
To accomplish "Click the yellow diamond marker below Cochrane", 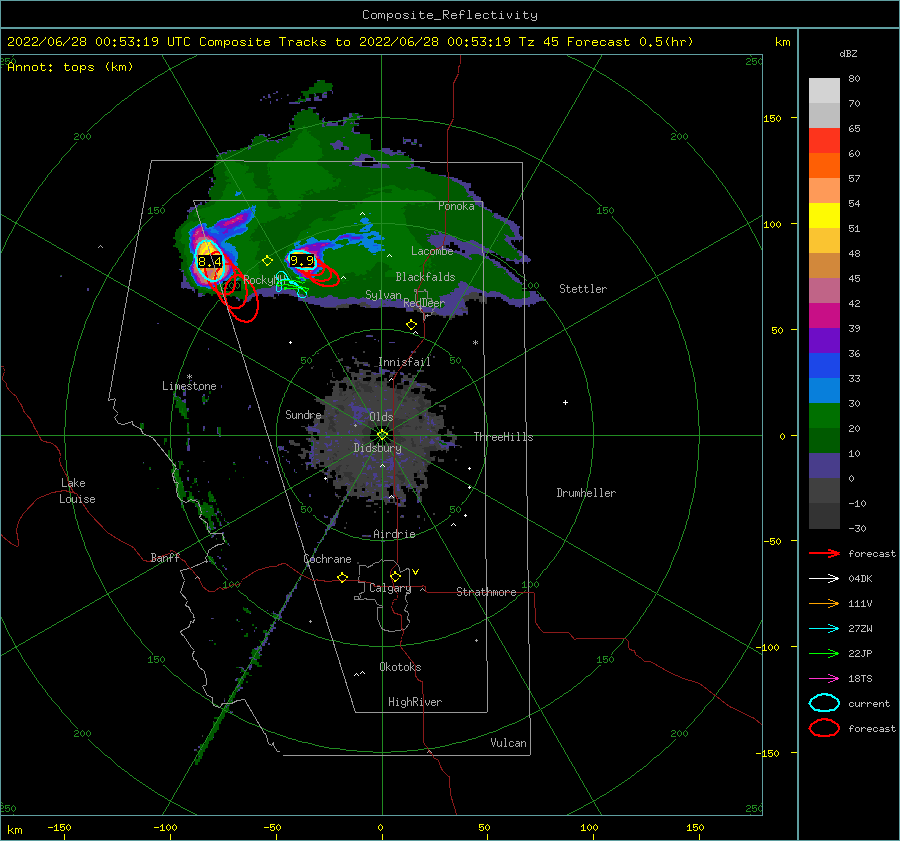I will 342,577.
